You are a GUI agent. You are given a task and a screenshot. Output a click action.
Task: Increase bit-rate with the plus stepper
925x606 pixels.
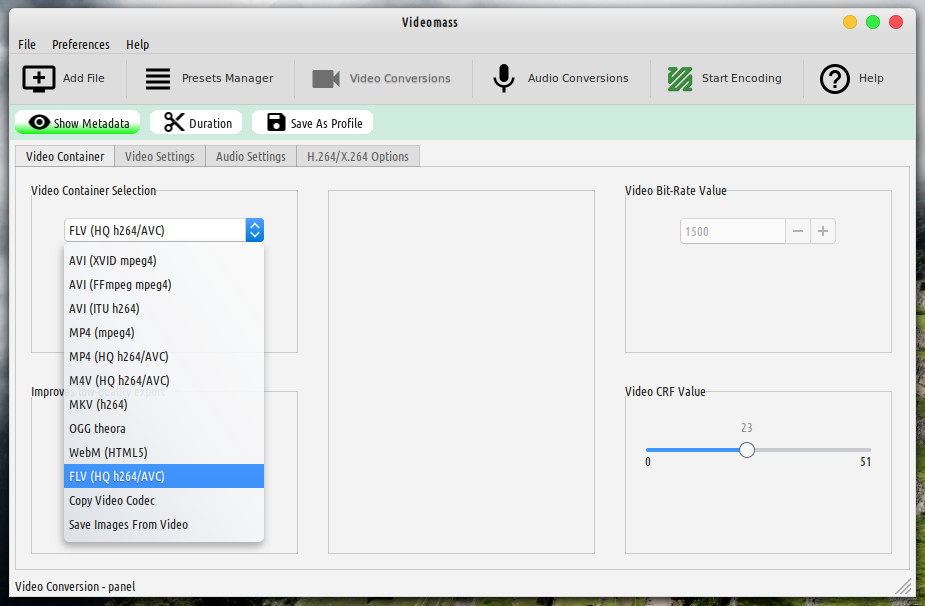pos(823,231)
